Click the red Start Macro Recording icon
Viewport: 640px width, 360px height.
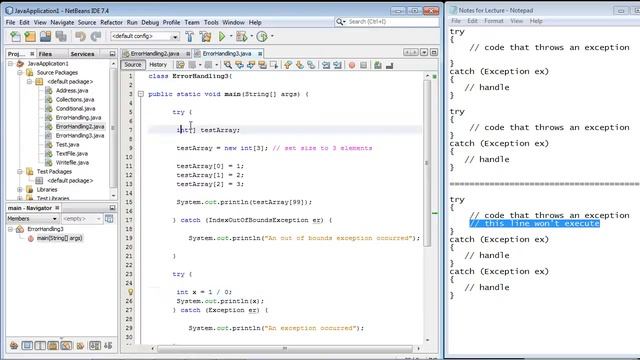coord(352,65)
